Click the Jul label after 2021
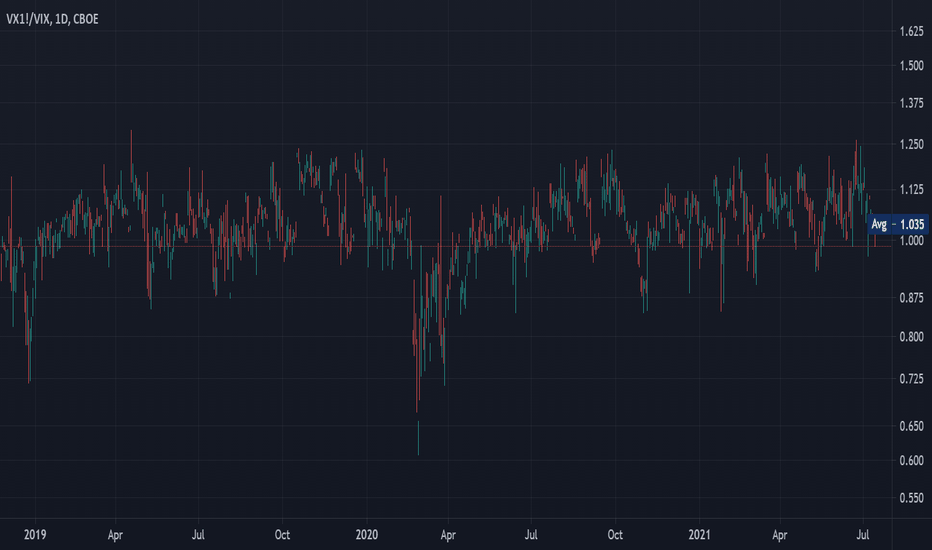The width and height of the screenshot is (932, 550). (862, 535)
